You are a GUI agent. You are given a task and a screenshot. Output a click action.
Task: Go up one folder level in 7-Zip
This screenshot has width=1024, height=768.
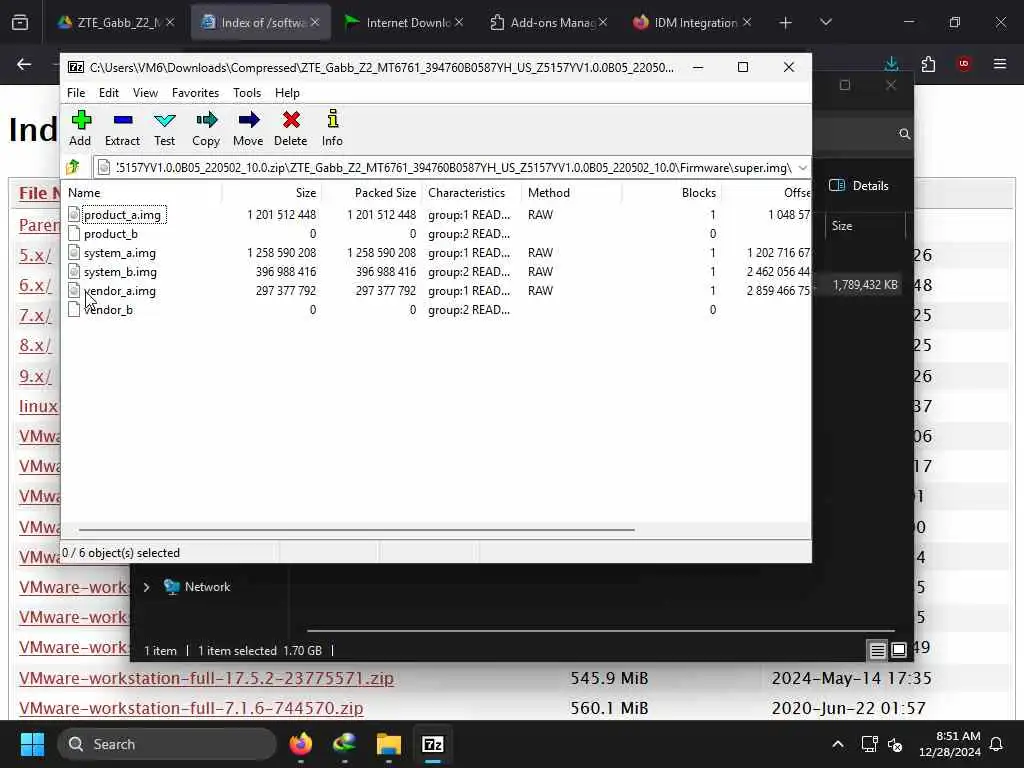click(73, 167)
